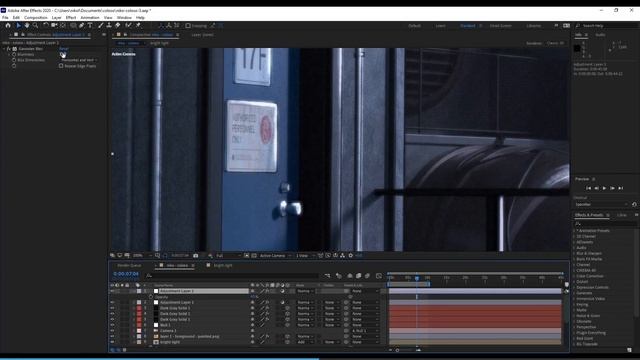Select the Puppet Pin tool
The width and height of the screenshot is (640, 360).
pyautogui.click(x=138, y=25)
